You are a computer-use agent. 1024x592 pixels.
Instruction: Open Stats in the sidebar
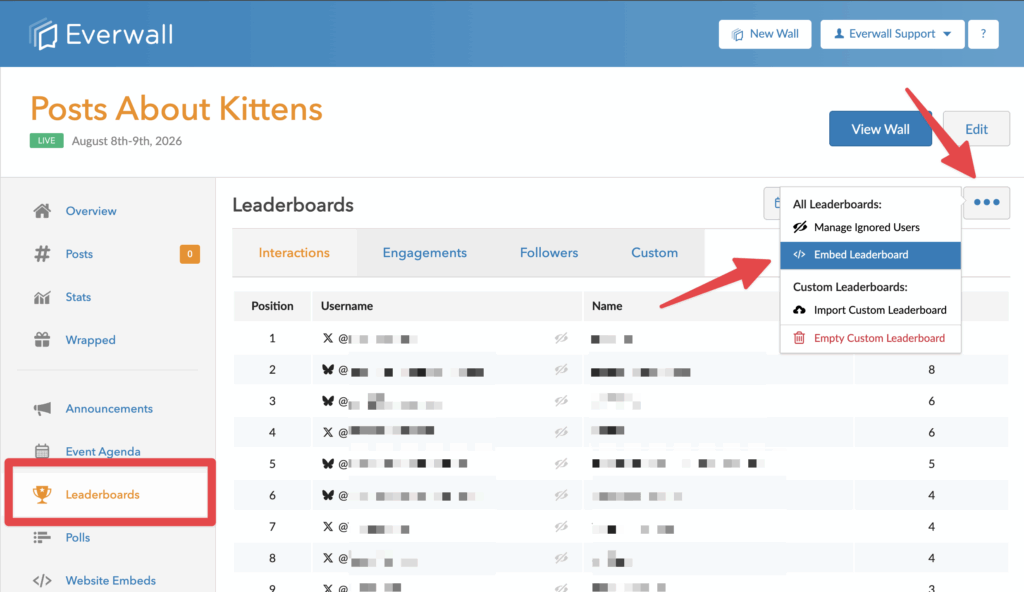[78, 297]
